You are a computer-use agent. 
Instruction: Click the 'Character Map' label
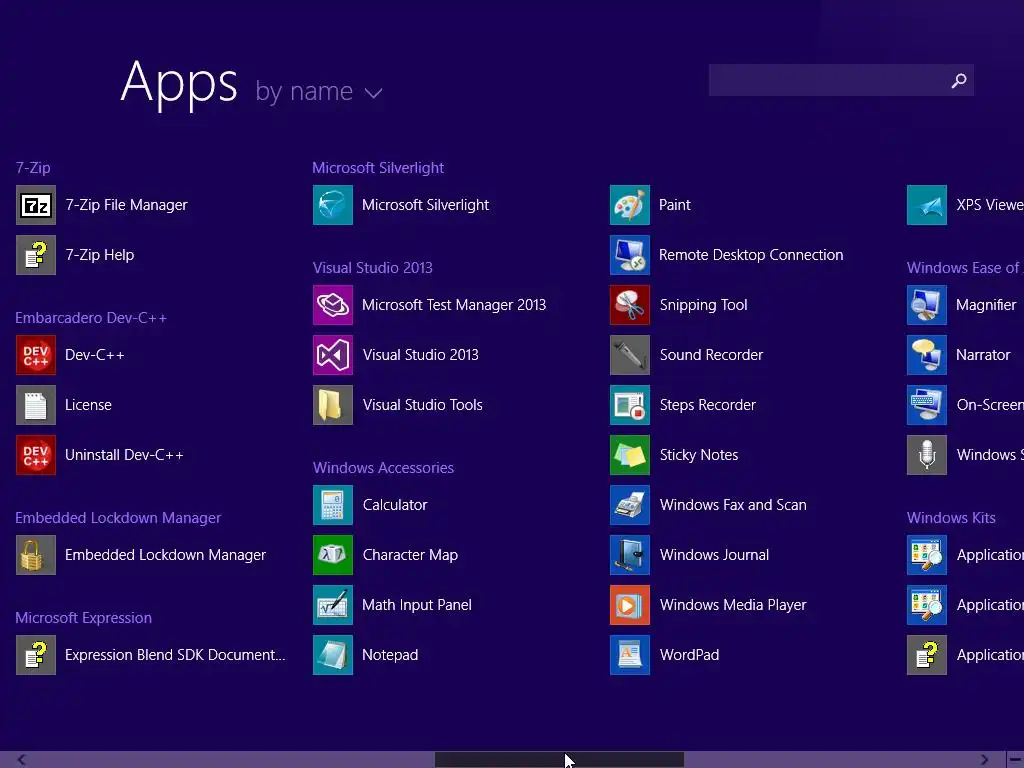pos(410,555)
